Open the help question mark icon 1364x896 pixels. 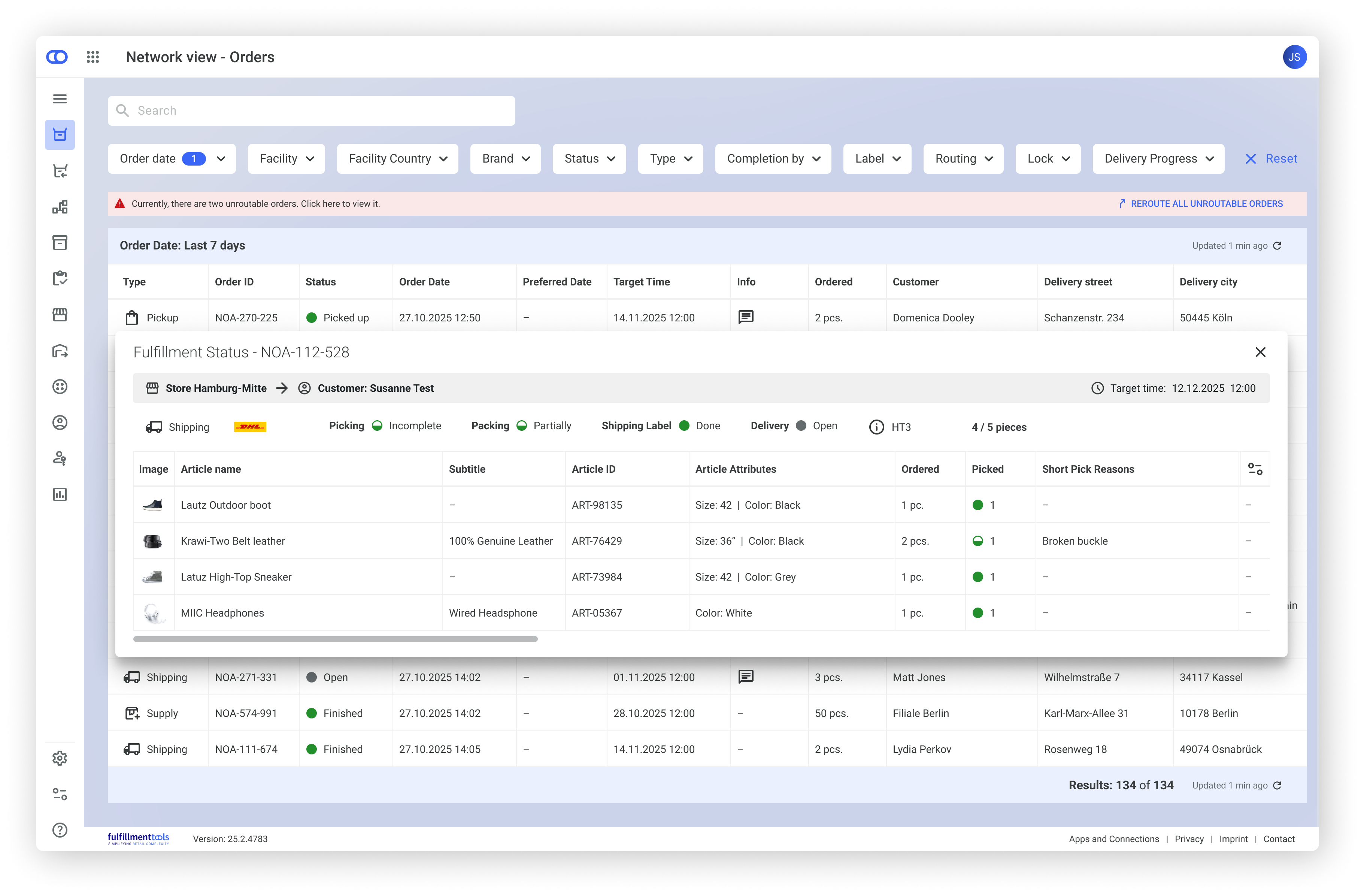(x=60, y=829)
